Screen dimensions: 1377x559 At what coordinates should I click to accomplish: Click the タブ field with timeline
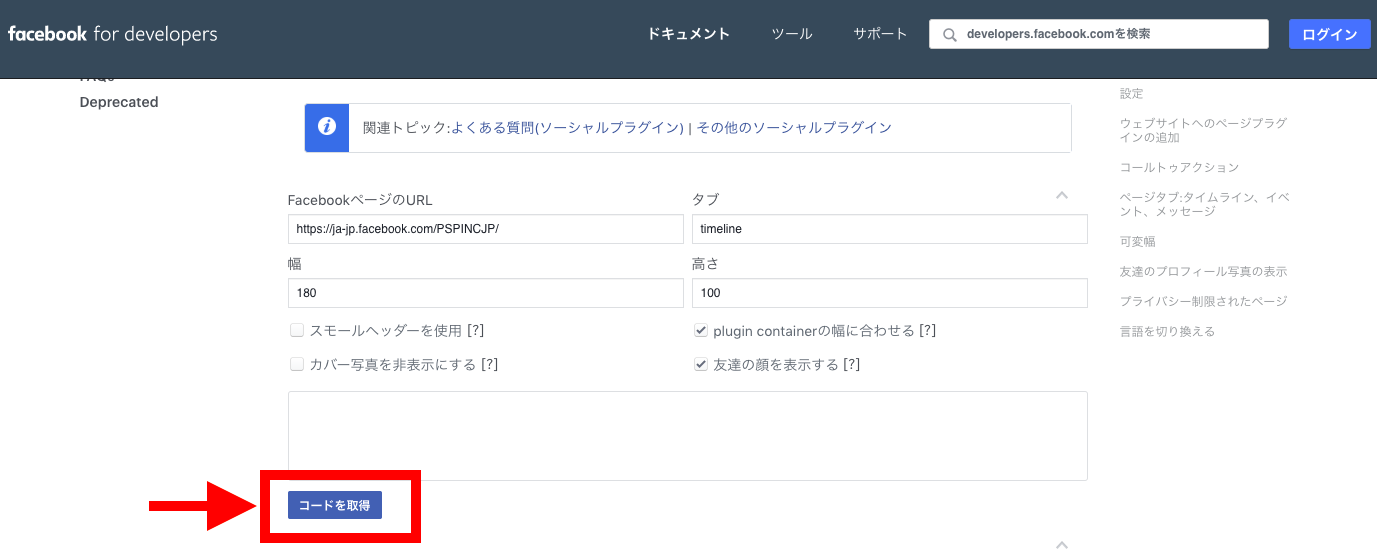coord(889,229)
